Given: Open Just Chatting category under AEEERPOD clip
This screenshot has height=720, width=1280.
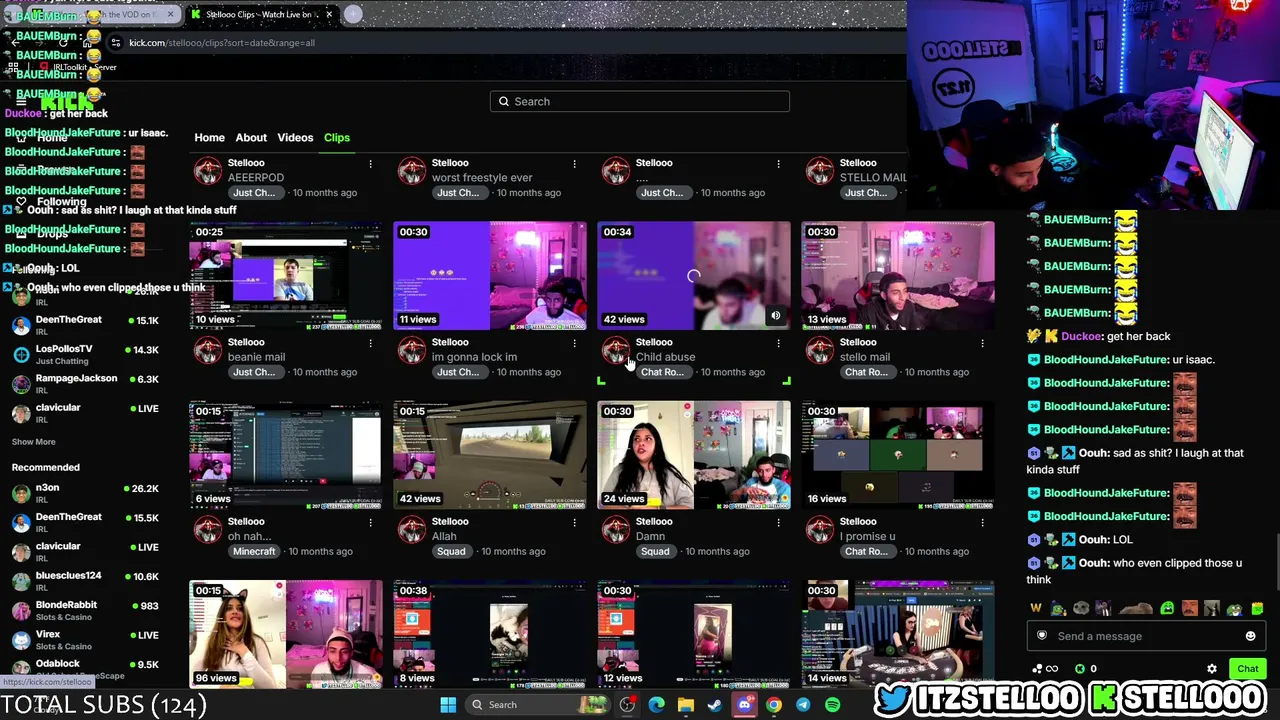Looking at the screenshot, I should pyautogui.click(x=254, y=192).
